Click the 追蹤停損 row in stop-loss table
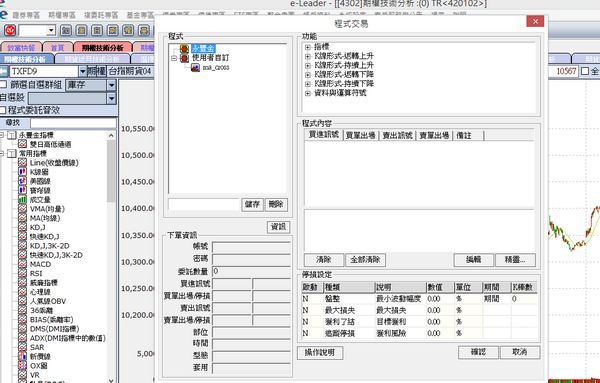This screenshot has width=600, height=383. click(420, 333)
